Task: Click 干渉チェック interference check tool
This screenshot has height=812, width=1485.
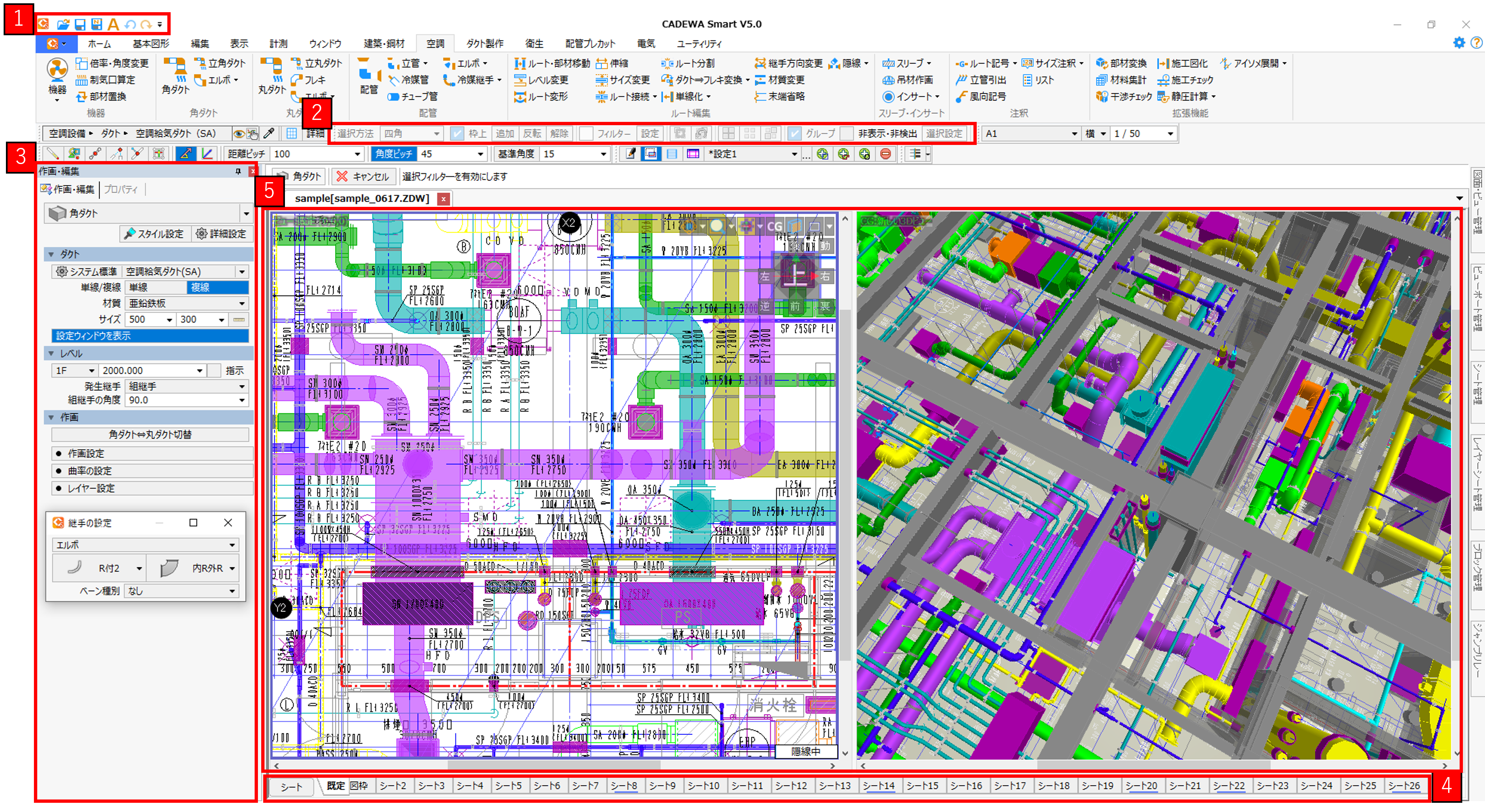Action: [1124, 96]
